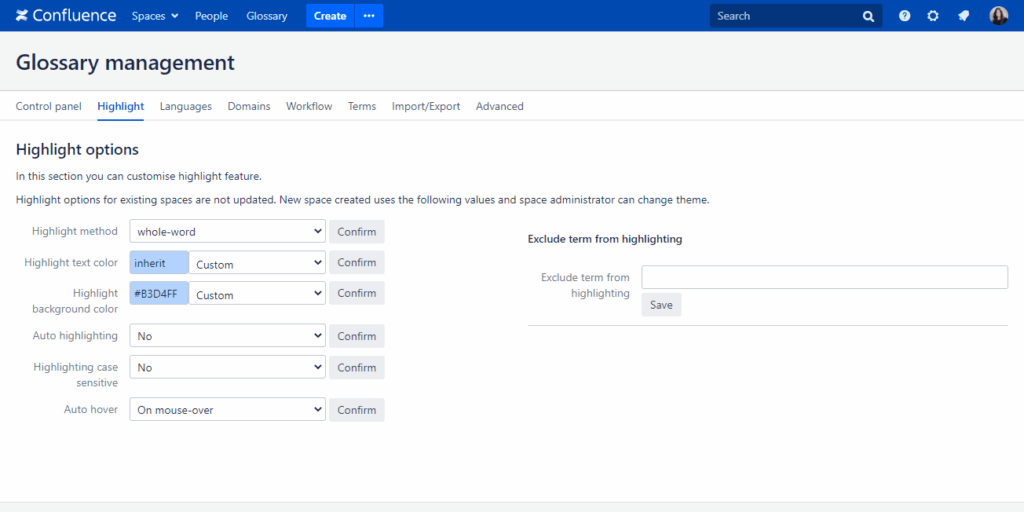Image resolution: width=1024 pixels, height=512 pixels.
Task: Open the user profile avatar
Action: 998,16
